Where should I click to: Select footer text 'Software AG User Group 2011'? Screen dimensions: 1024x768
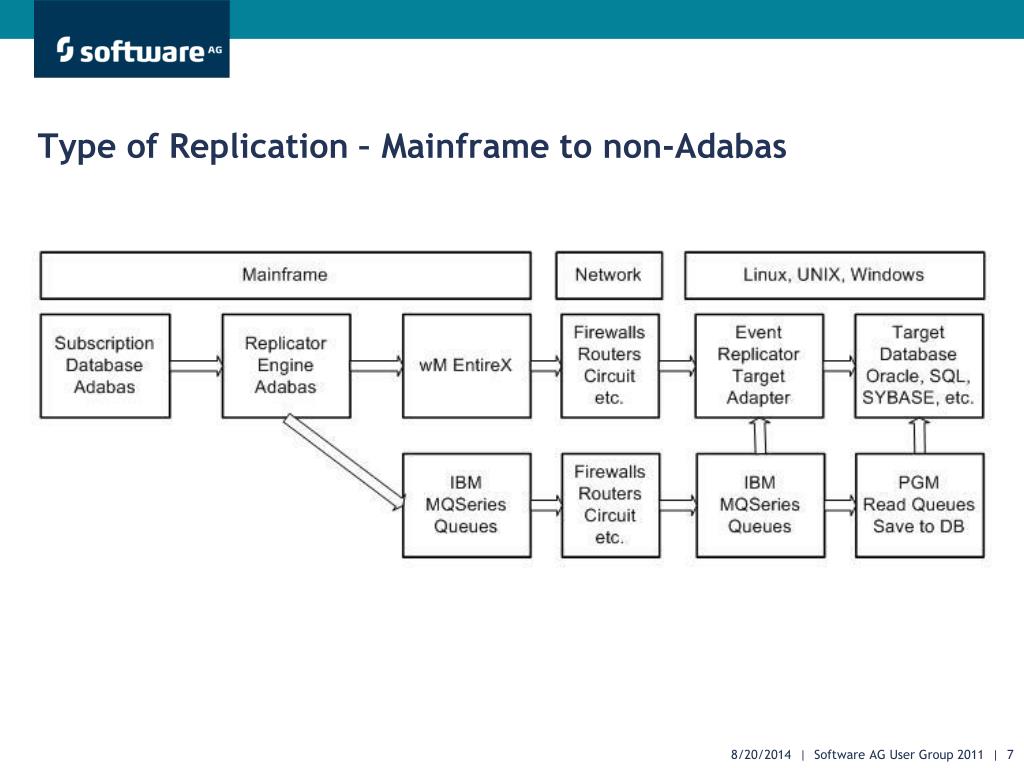pyautogui.click(x=898, y=754)
